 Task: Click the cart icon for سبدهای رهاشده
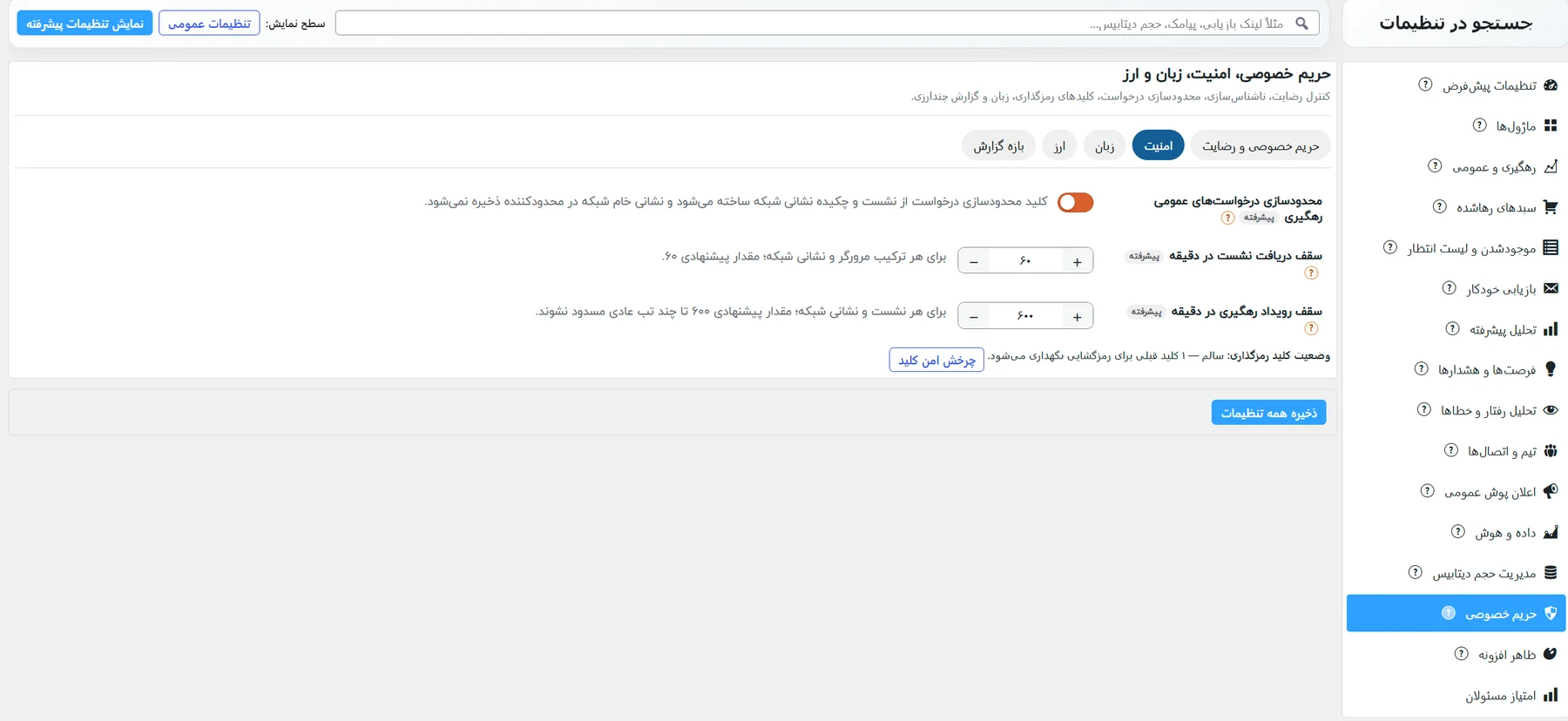point(1551,207)
